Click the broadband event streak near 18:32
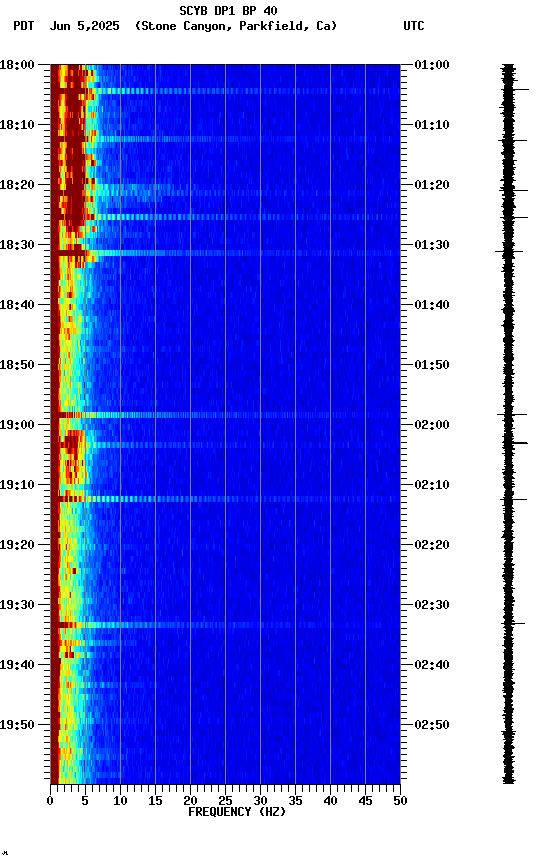The width and height of the screenshot is (552, 864). coord(225,253)
